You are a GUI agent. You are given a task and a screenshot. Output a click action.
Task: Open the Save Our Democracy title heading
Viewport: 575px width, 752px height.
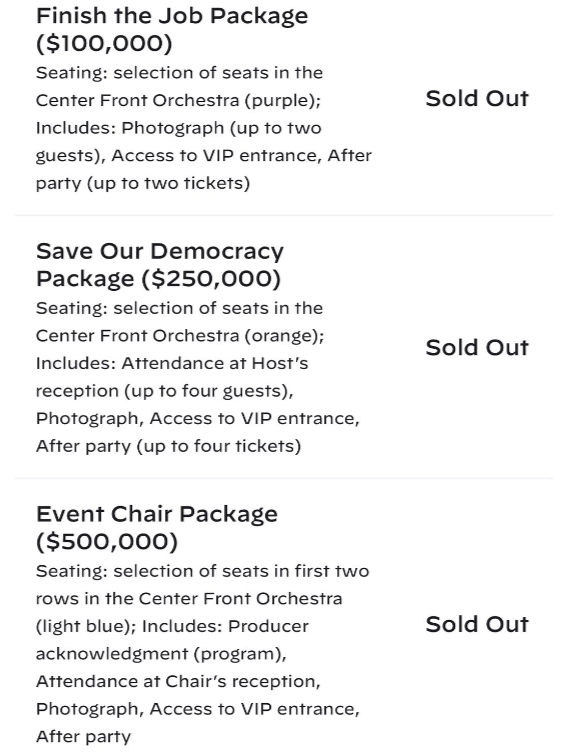[160, 251]
